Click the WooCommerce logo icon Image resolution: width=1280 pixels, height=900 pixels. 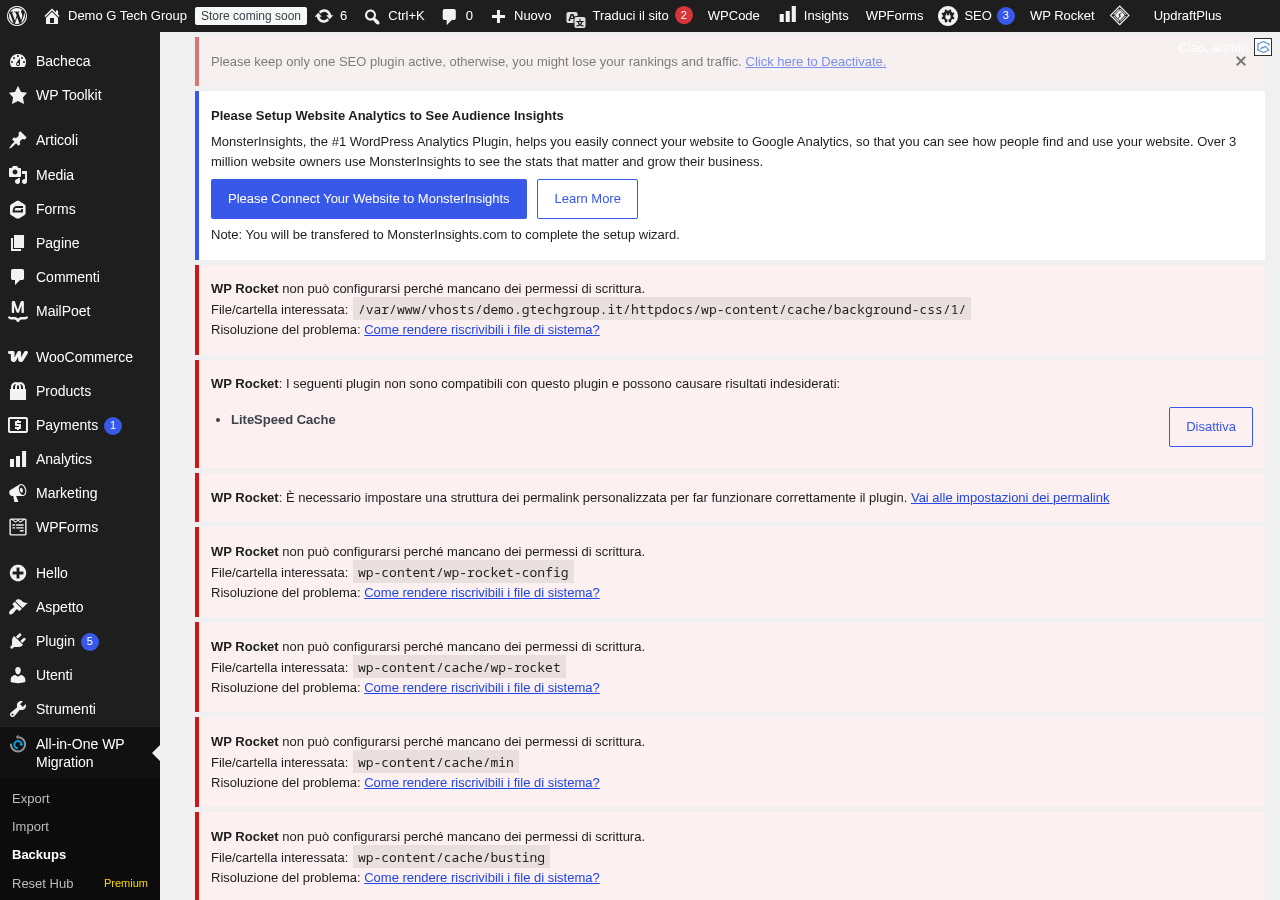coord(18,357)
